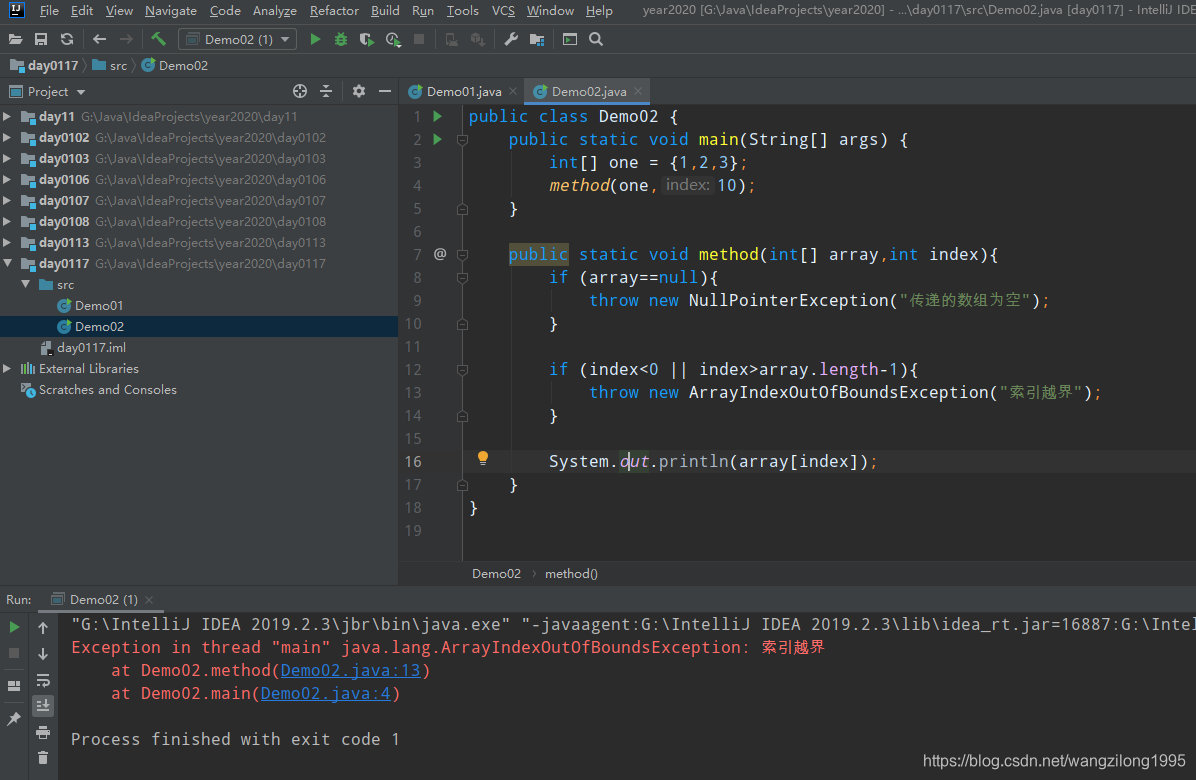Open the Run Anything toolbar icon

pos(570,39)
